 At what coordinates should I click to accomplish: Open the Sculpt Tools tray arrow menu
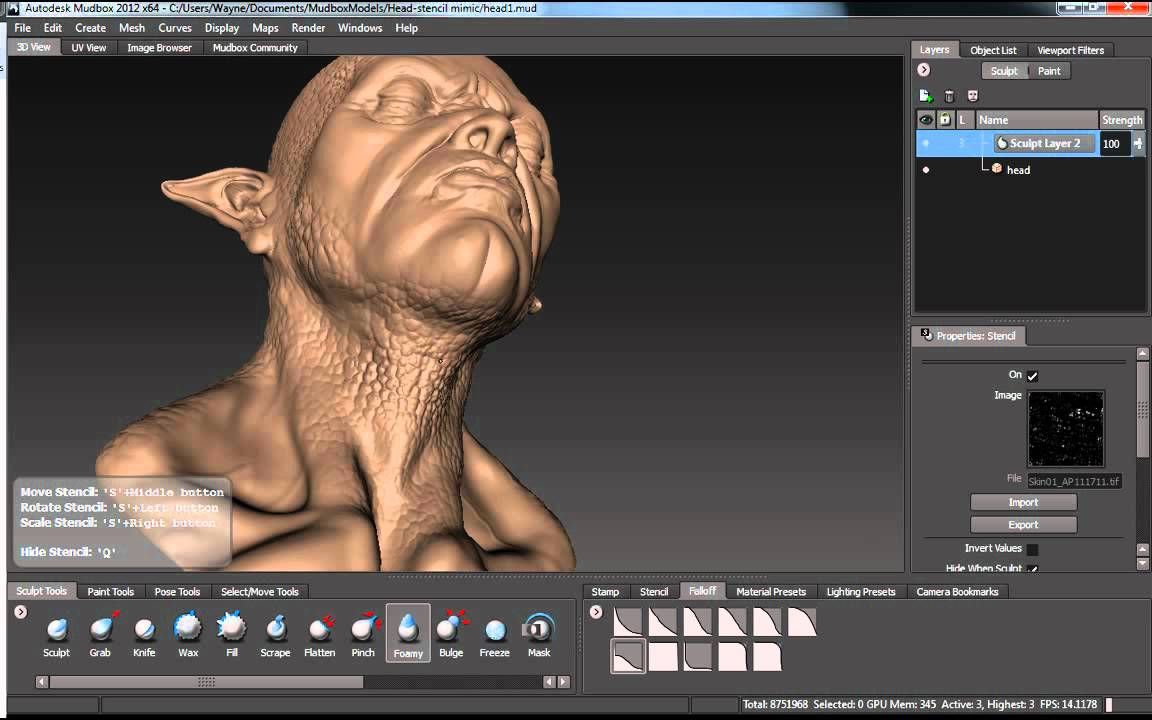[x=21, y=611]
